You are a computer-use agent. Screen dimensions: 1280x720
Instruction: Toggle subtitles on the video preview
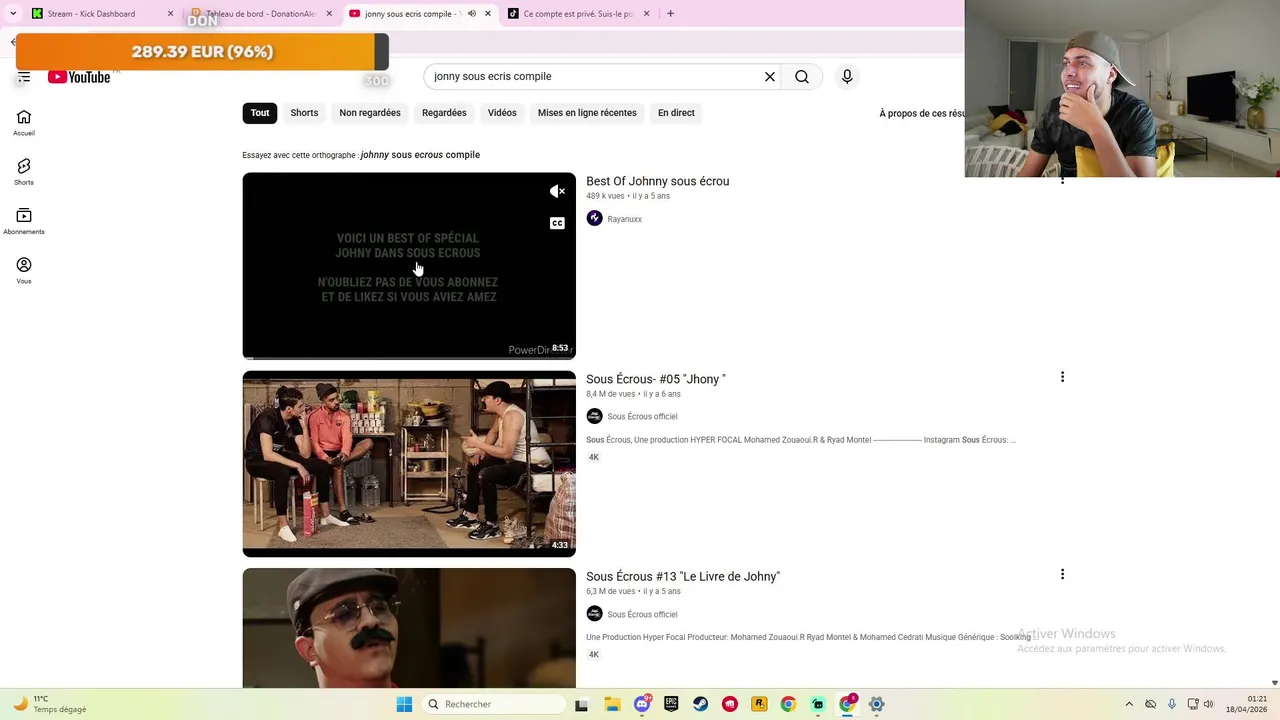557,223
